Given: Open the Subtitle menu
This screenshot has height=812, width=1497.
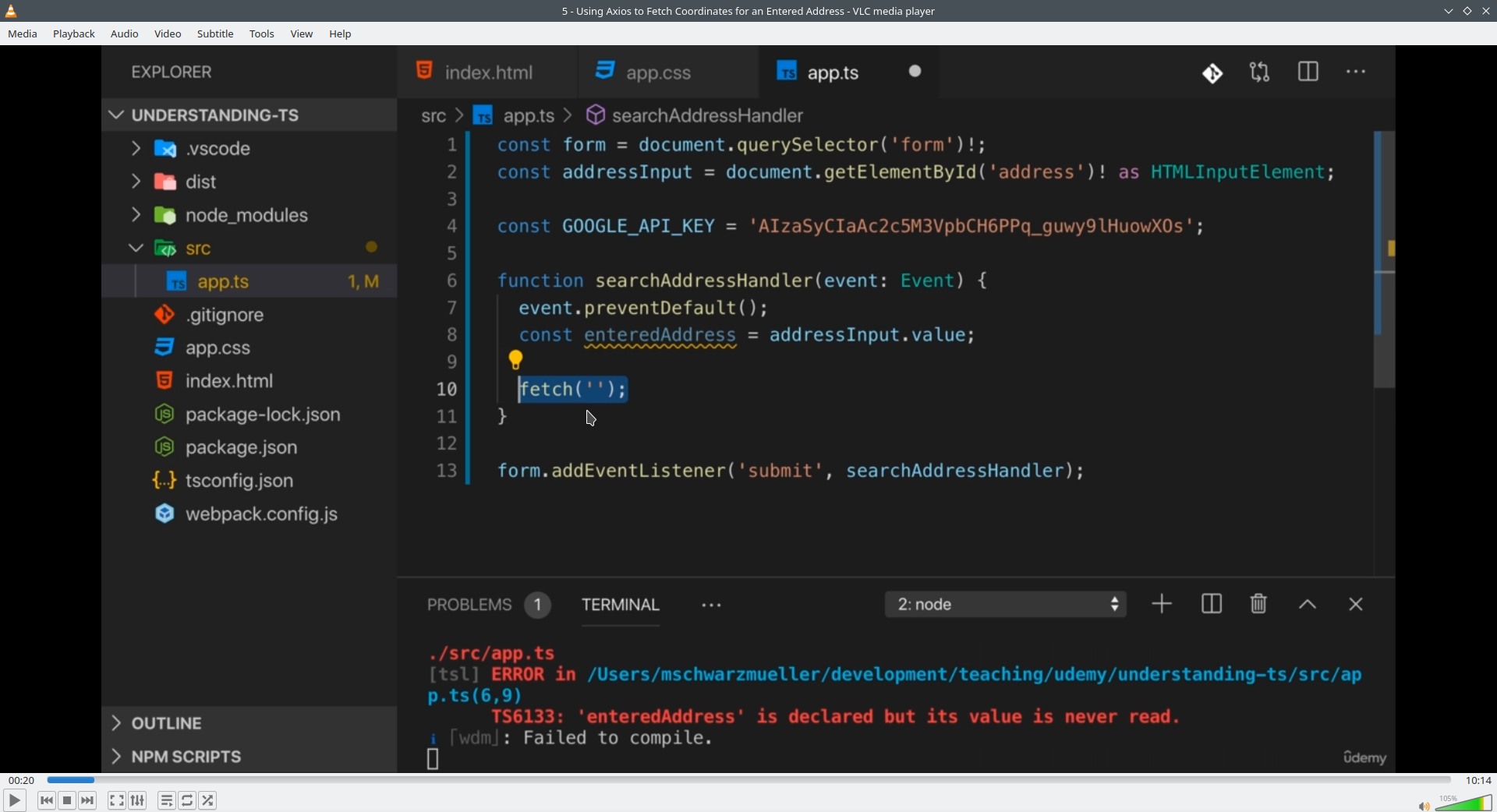Looking at the screenshot, I should pyautogui.click(x=215, y=34).
